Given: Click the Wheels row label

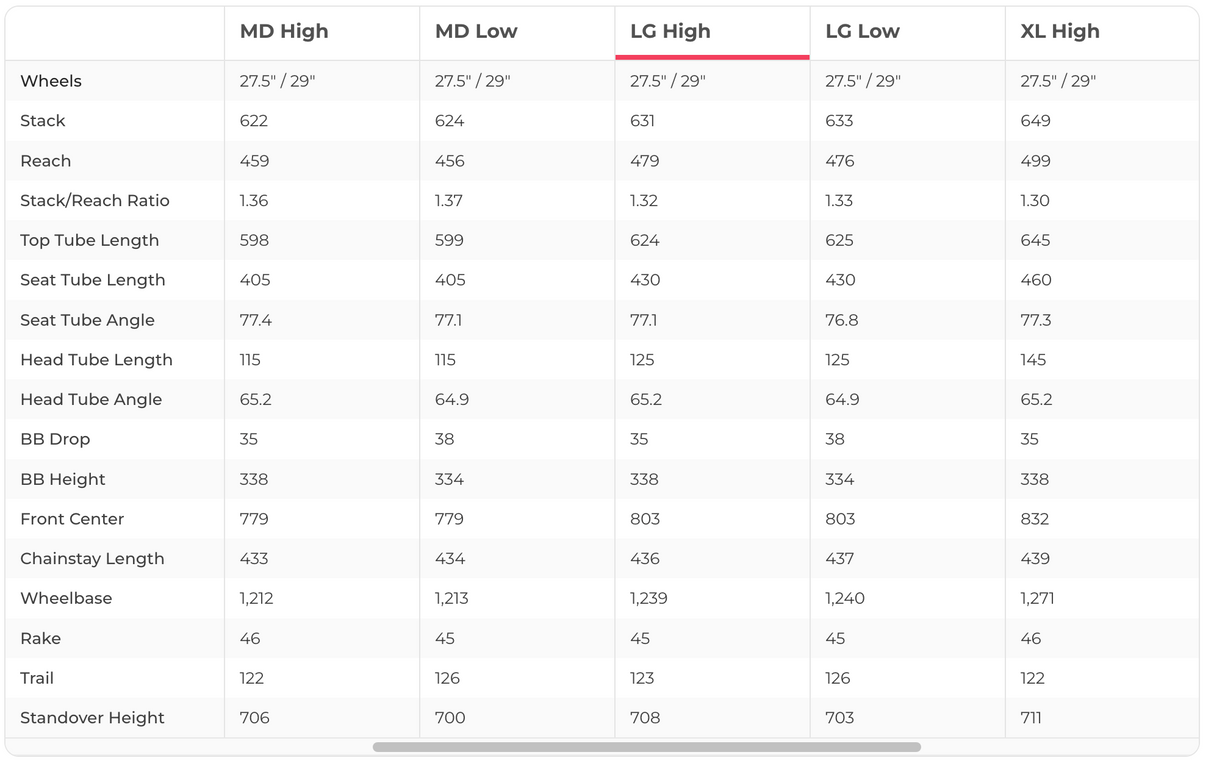Looking at the screenshot, I should pyautogui.click(x=51, y=81).
